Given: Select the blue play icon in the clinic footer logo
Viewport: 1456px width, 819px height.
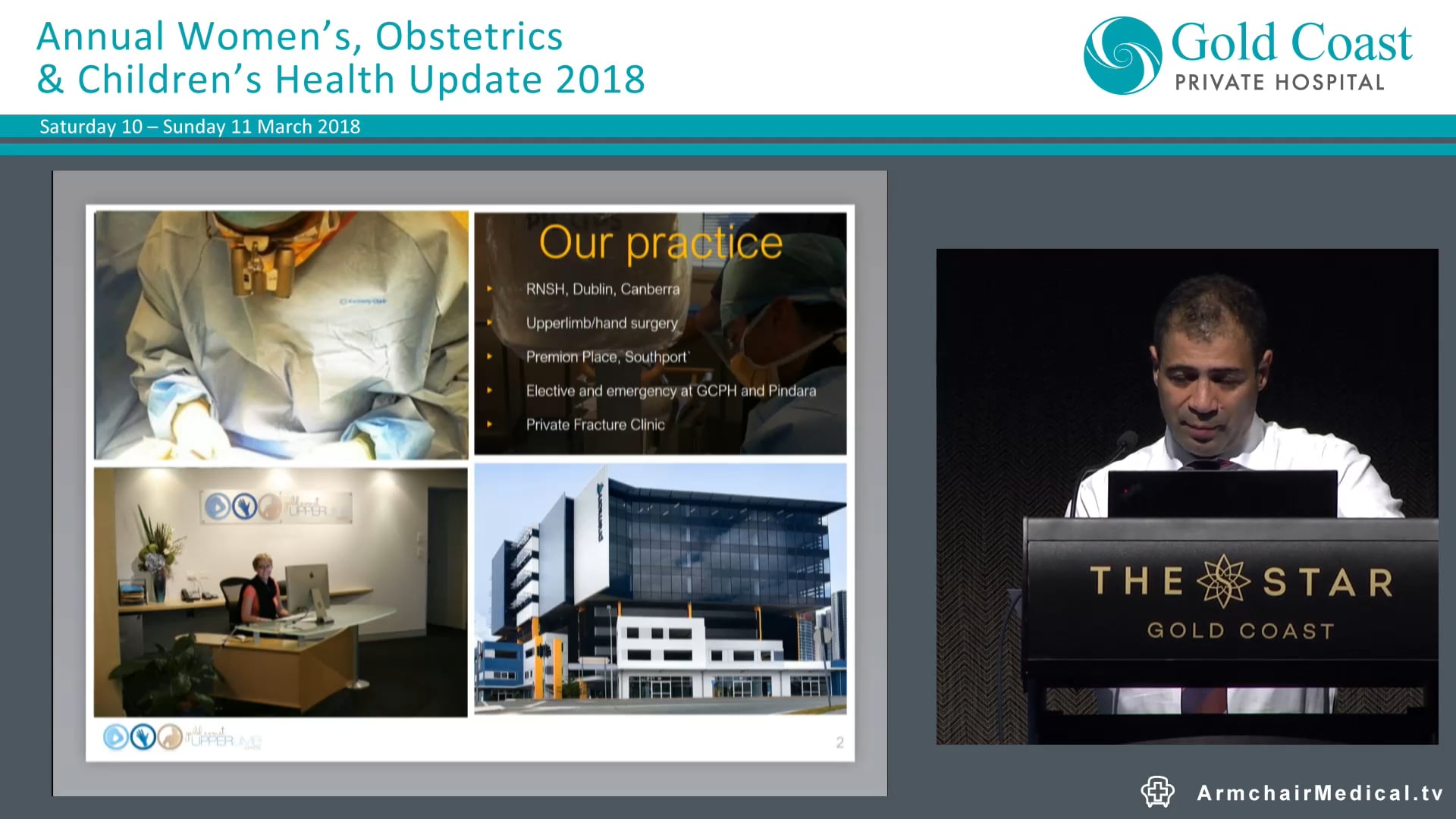Looking at the screenshot, I should 116,738.
